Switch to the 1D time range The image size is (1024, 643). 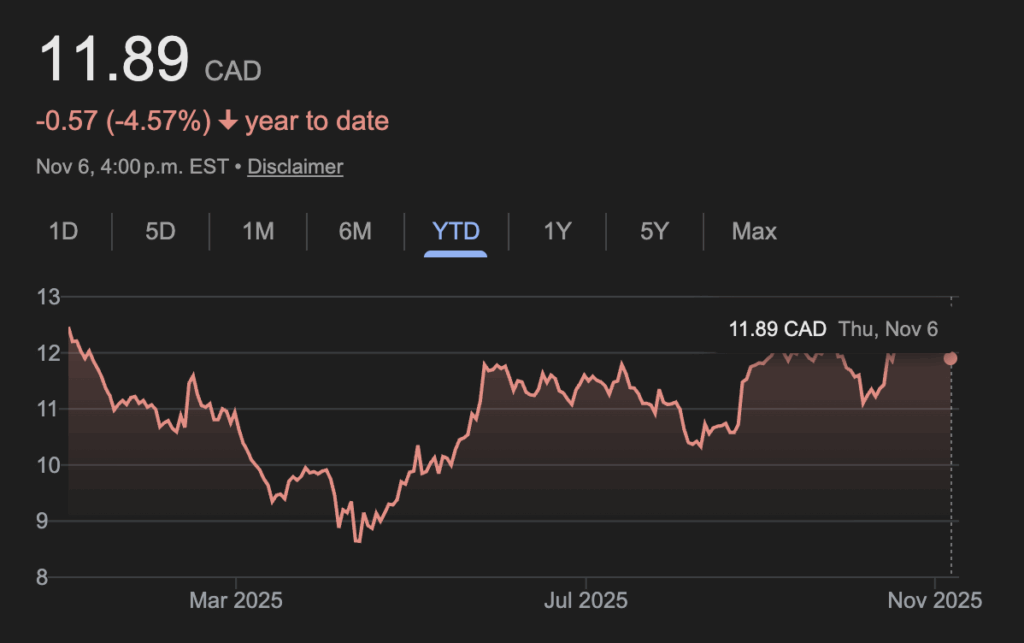[63, 232]
